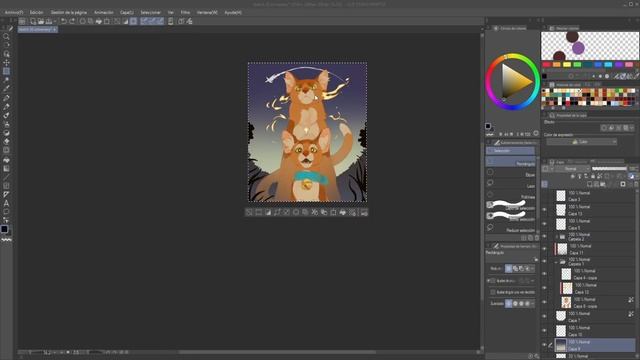The width and height of the screenshot is (640, 360).
Task: Open Archivo menu
Action: [x=14, y=13]
